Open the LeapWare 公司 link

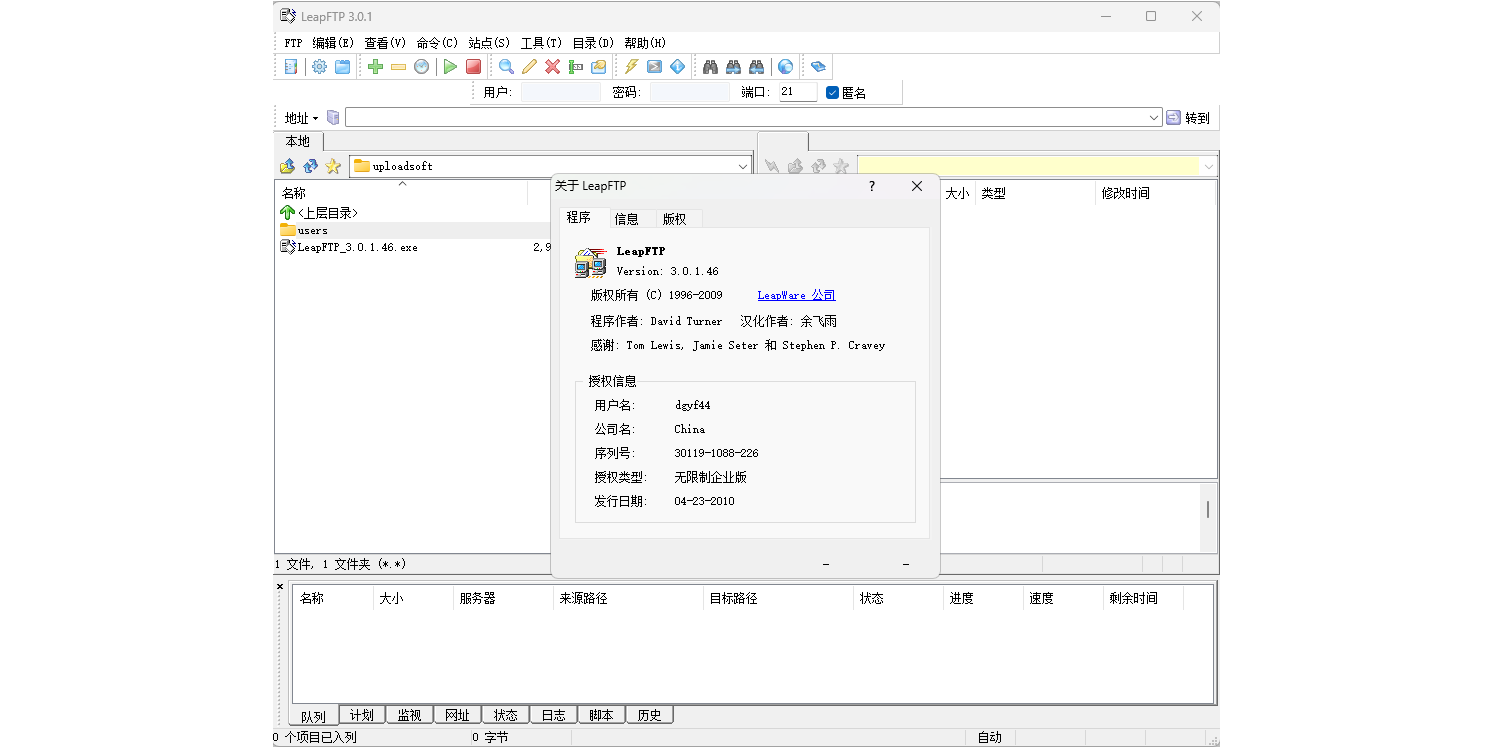pyautogui.click(x=796, y=295)
